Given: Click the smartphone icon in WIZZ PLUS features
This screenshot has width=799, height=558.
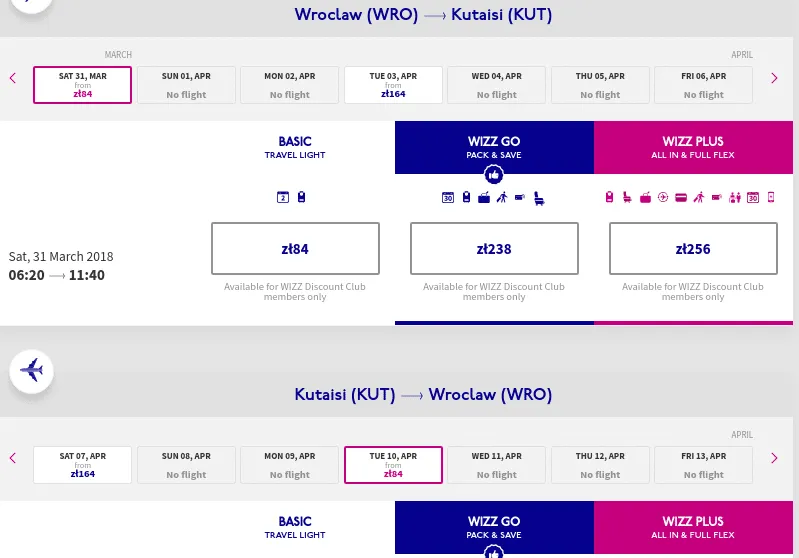Looking at the screenshot, I should pyautogui.click(x=771, y=197).
